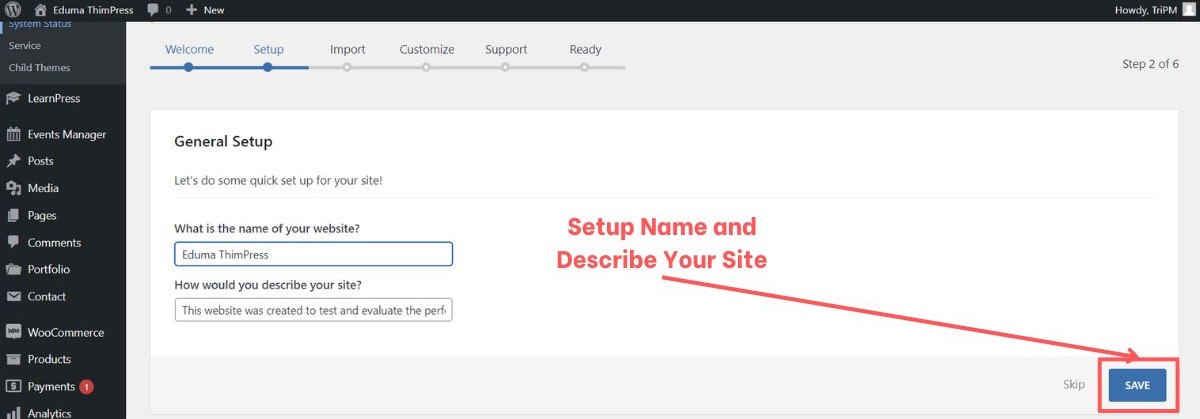Open Howdy, TriPM account menu
1200x419 pixels.
(1145, 10)
